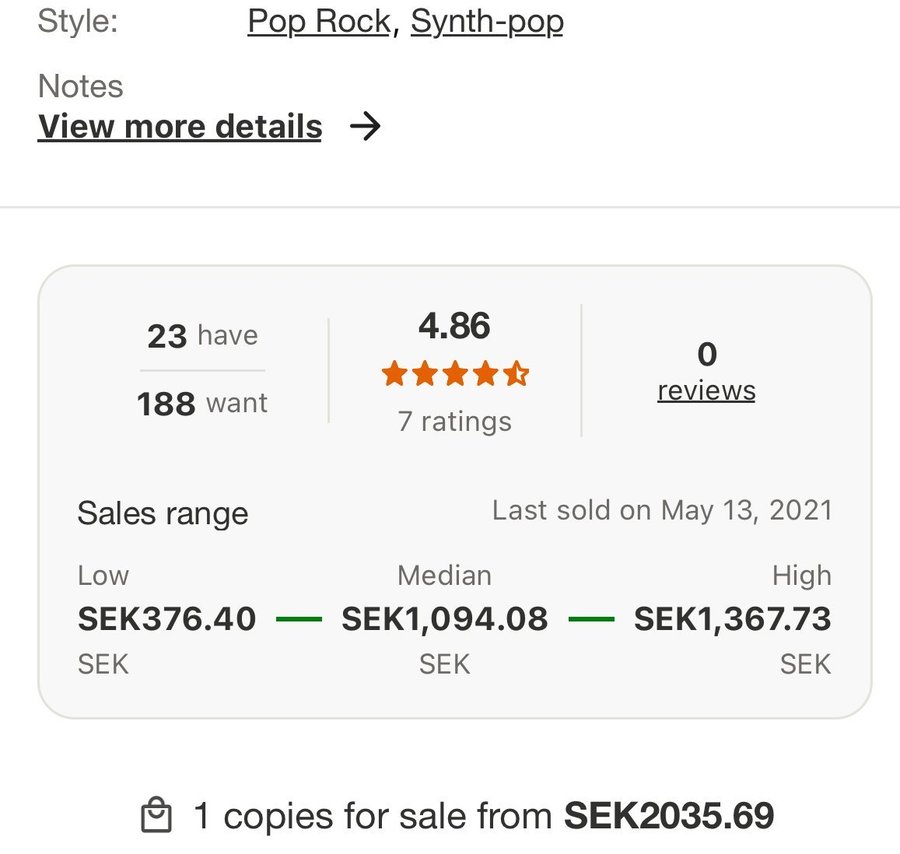Screen dimensions: 900x854
Task: Open the Pop Rock style link
Action: pos(318,21)
